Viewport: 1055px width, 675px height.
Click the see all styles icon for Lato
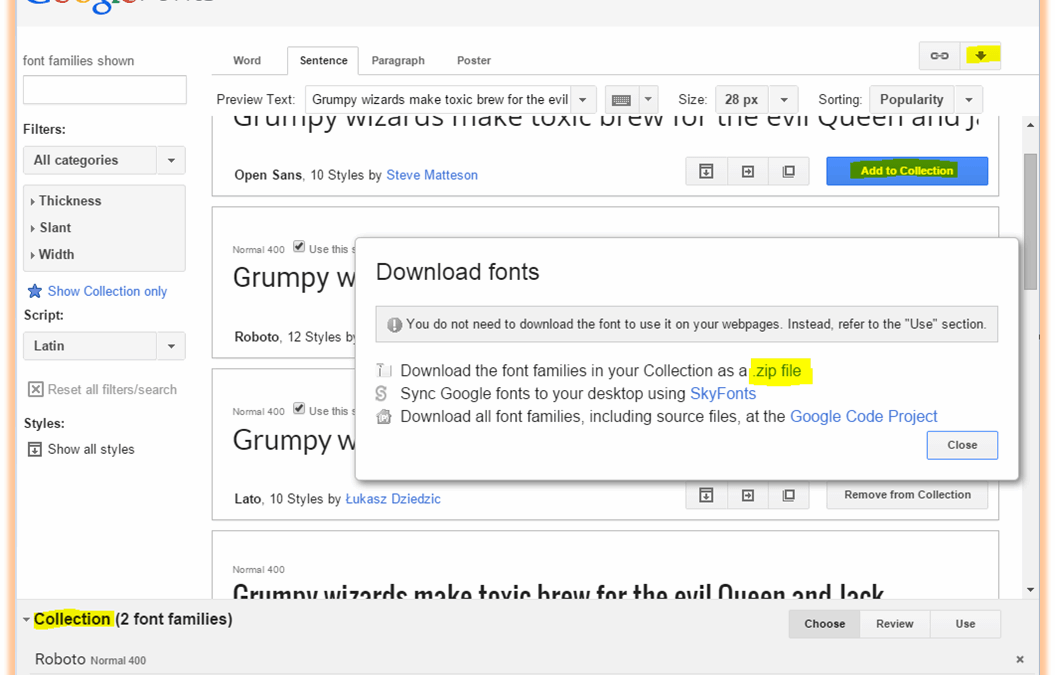coord(706,495)
